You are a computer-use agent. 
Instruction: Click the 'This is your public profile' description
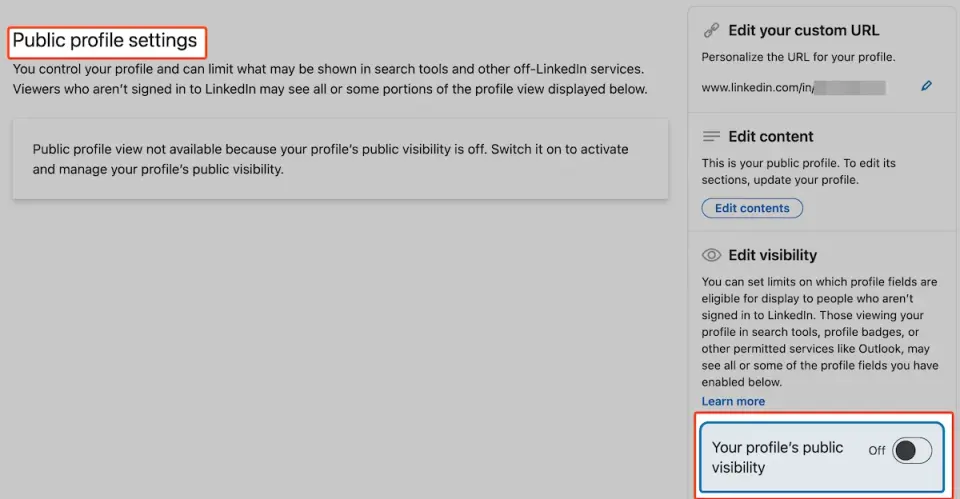[x=798, y=171]
